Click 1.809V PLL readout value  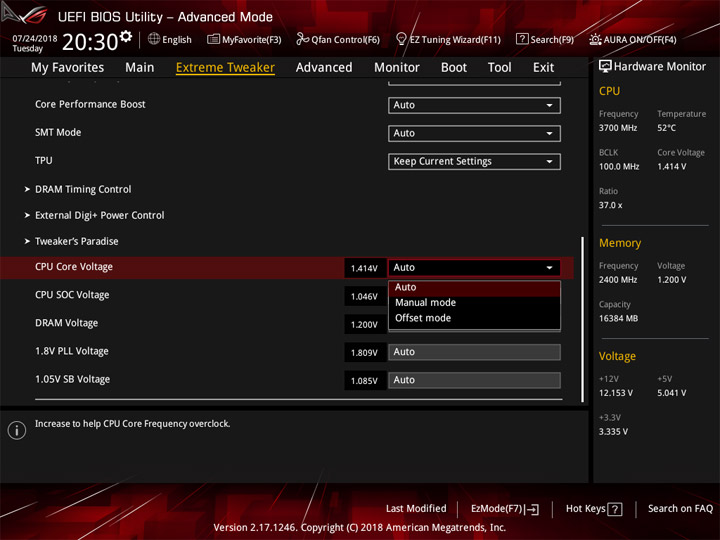[365, 353]
